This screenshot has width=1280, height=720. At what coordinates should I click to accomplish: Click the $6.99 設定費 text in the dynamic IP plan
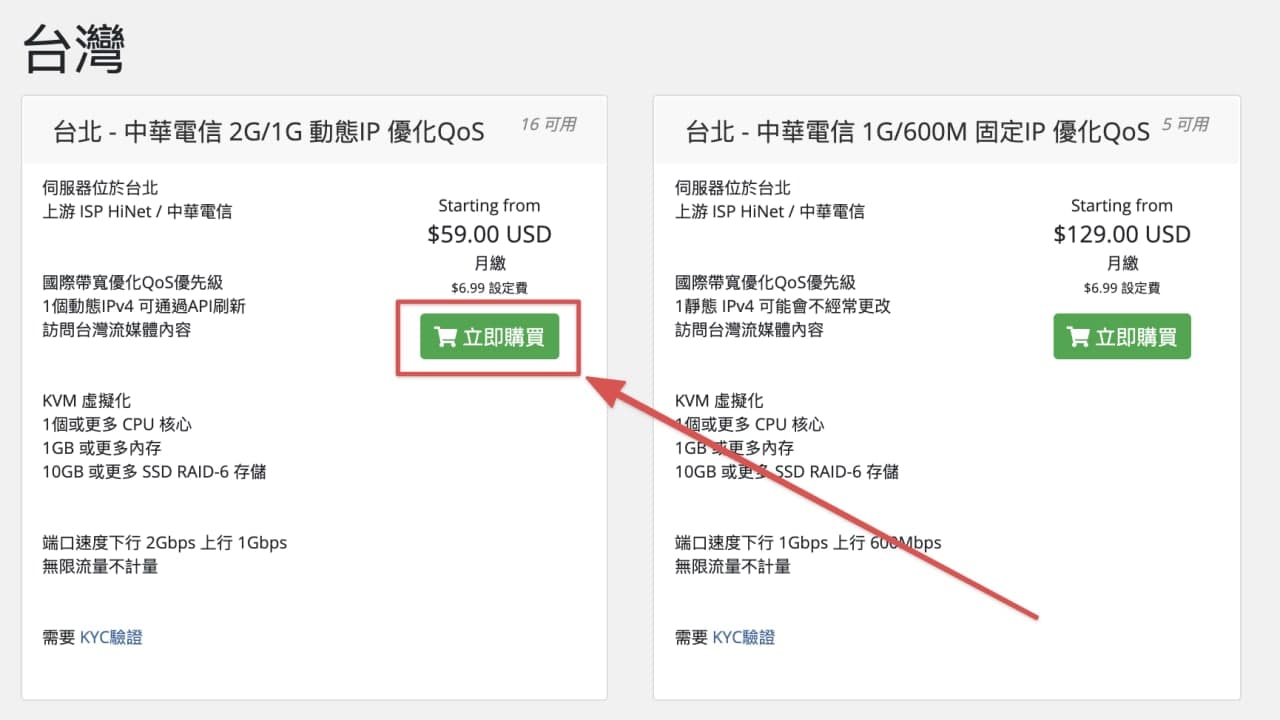coord(489,287)
